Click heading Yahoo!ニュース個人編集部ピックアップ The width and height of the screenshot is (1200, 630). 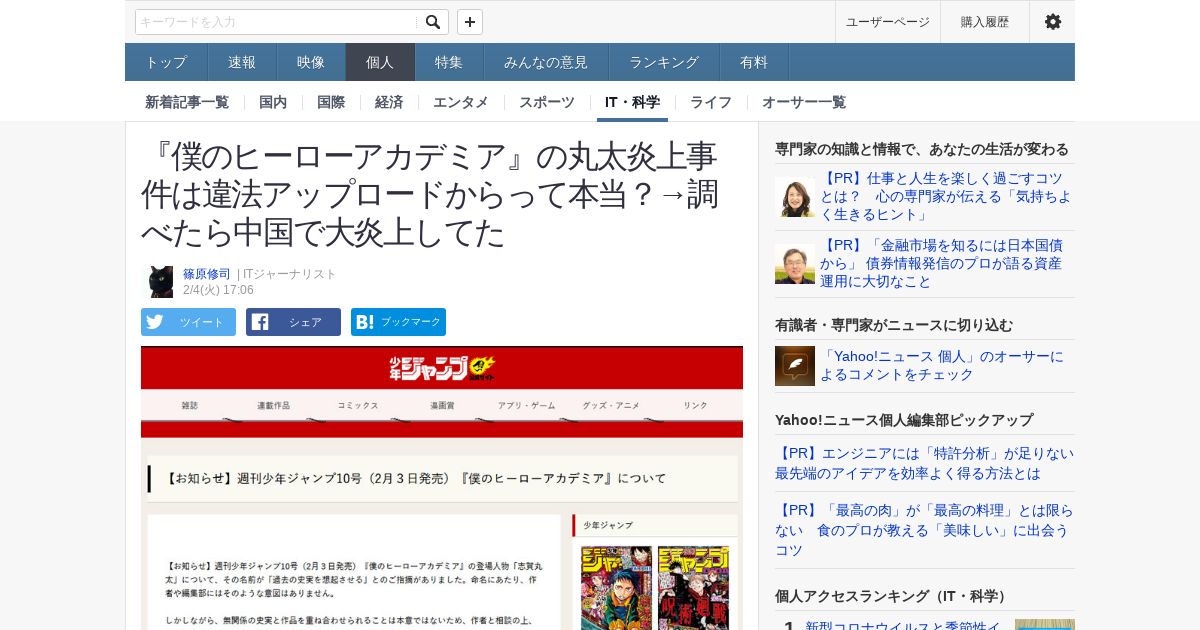(904, 420)
